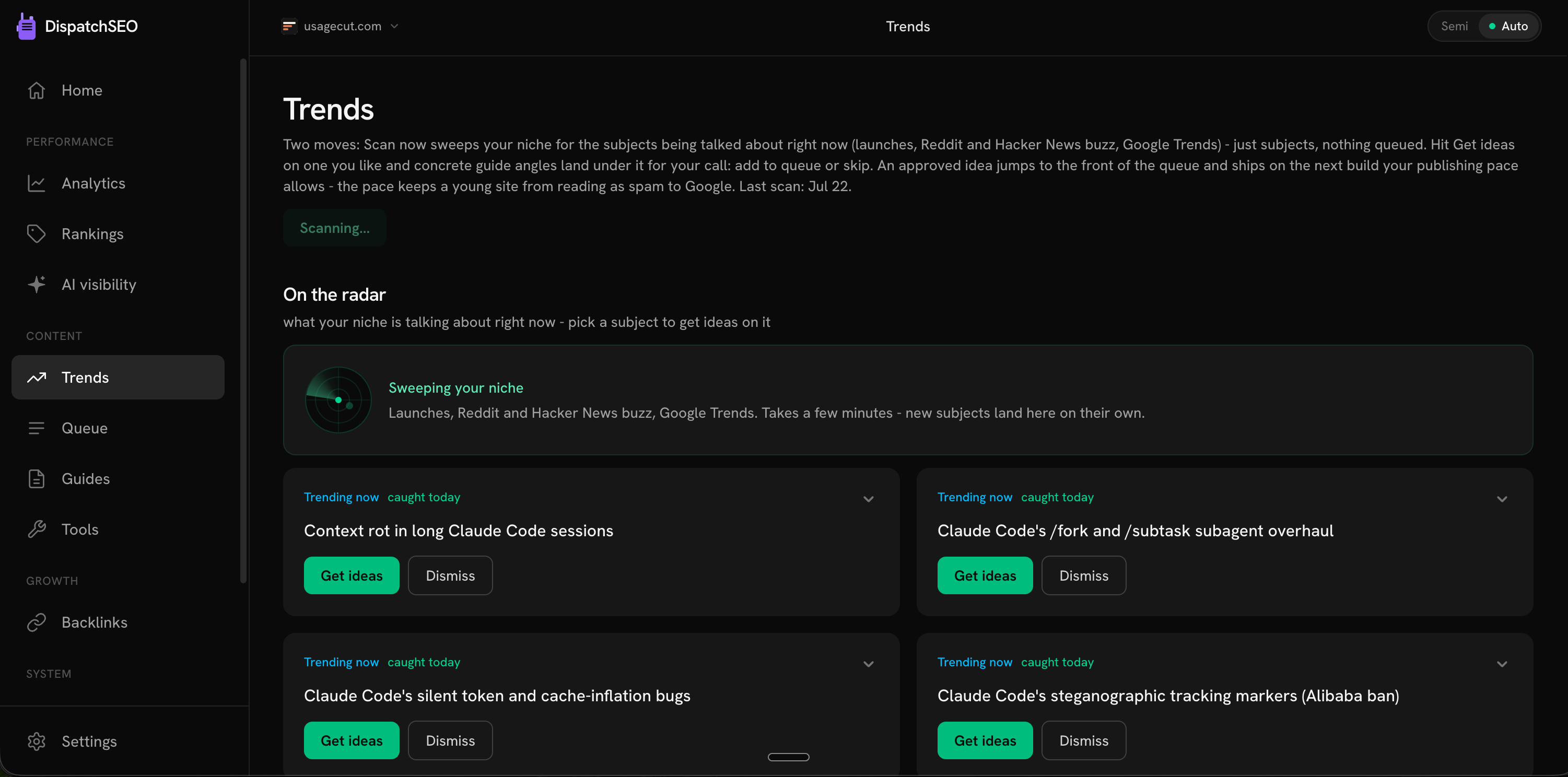Click the silent token and cache-inflation bugs title
This screenshot has height=777, width=1568.
[x=497, y=696]
